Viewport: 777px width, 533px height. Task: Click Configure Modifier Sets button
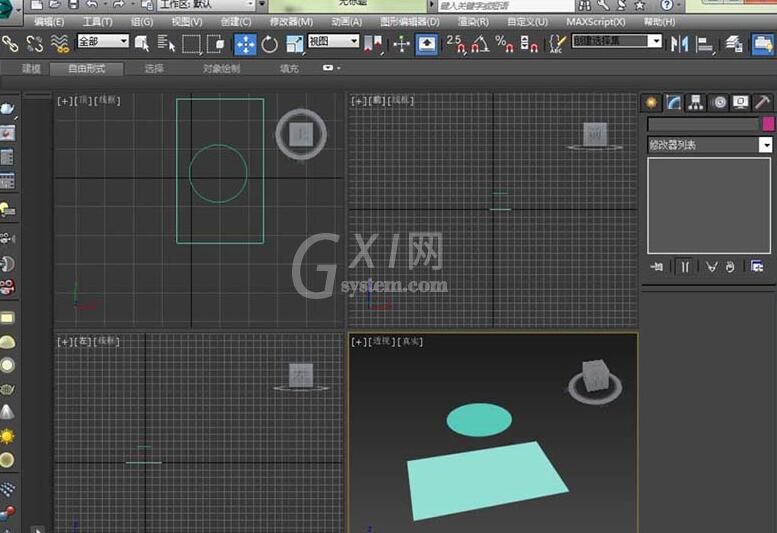(x=757, y=267)
